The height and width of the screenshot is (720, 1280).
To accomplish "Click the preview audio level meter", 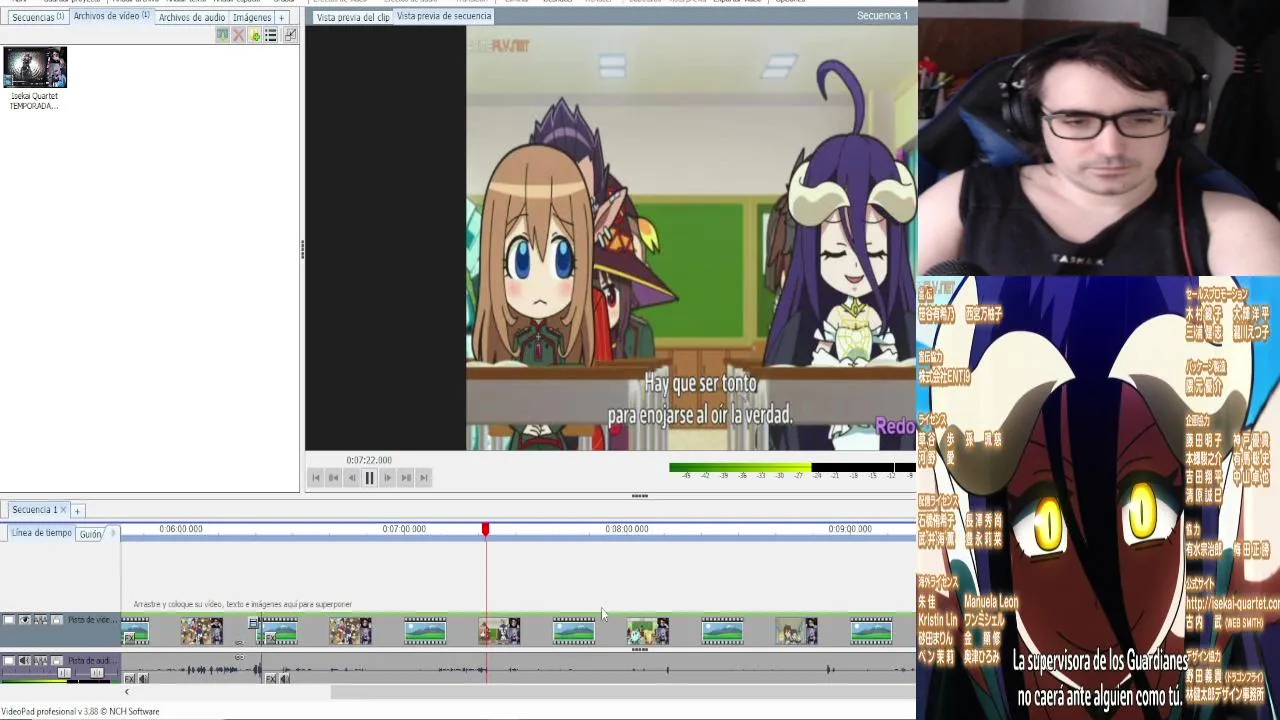I will (792, 467).
